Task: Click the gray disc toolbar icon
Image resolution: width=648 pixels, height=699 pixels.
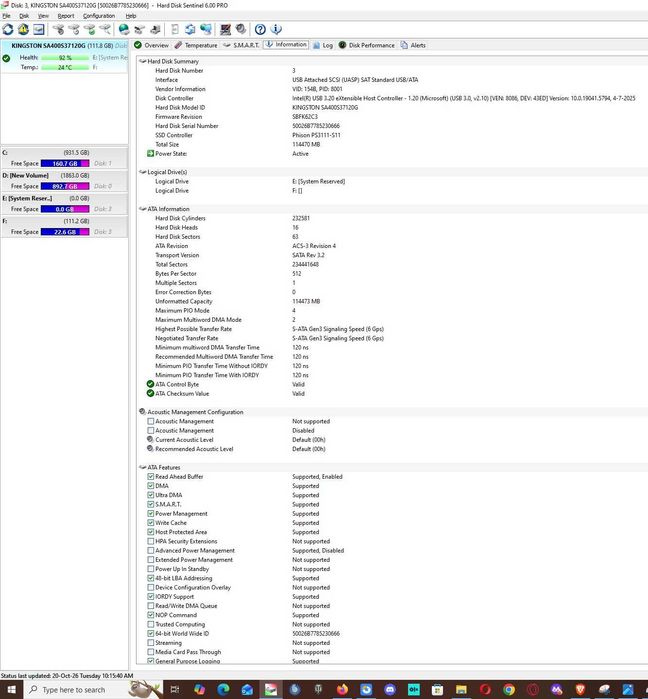Action: point(241,29)
